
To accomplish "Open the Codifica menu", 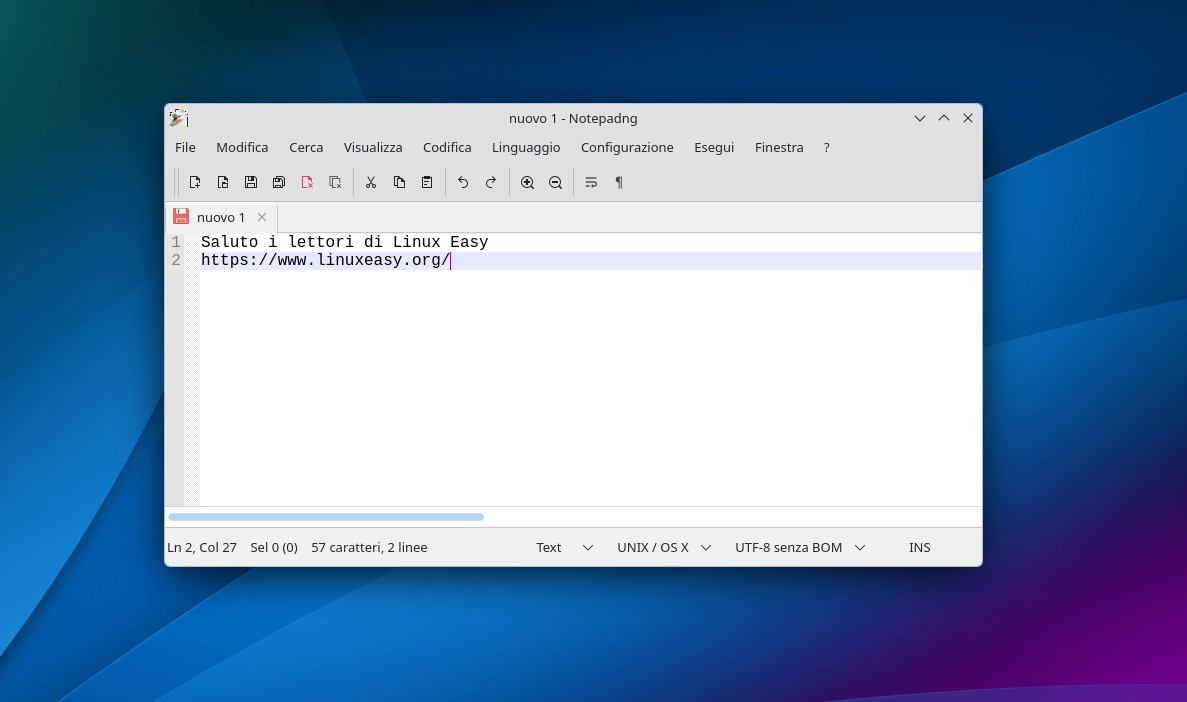I will point(447,148).
